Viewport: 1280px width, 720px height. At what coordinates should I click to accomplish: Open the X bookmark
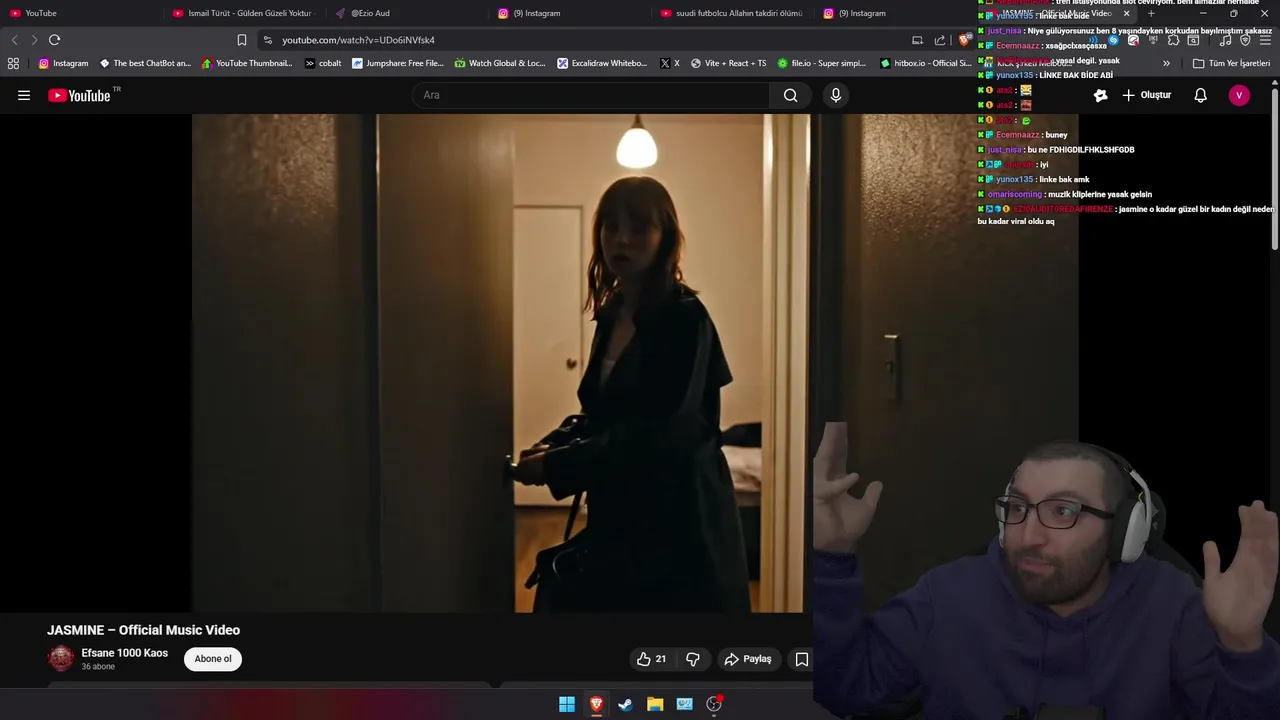pos(670,63)
